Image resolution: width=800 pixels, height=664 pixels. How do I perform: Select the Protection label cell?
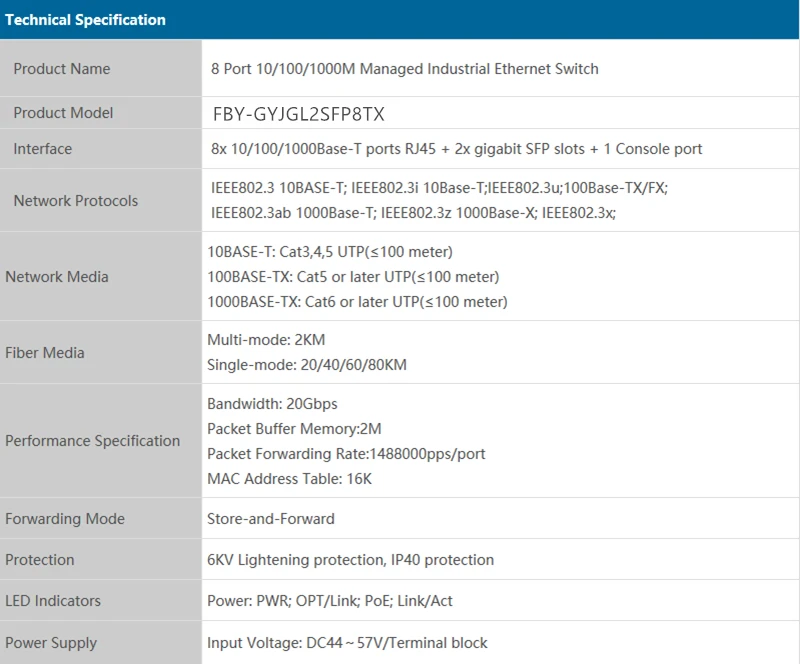101,559
